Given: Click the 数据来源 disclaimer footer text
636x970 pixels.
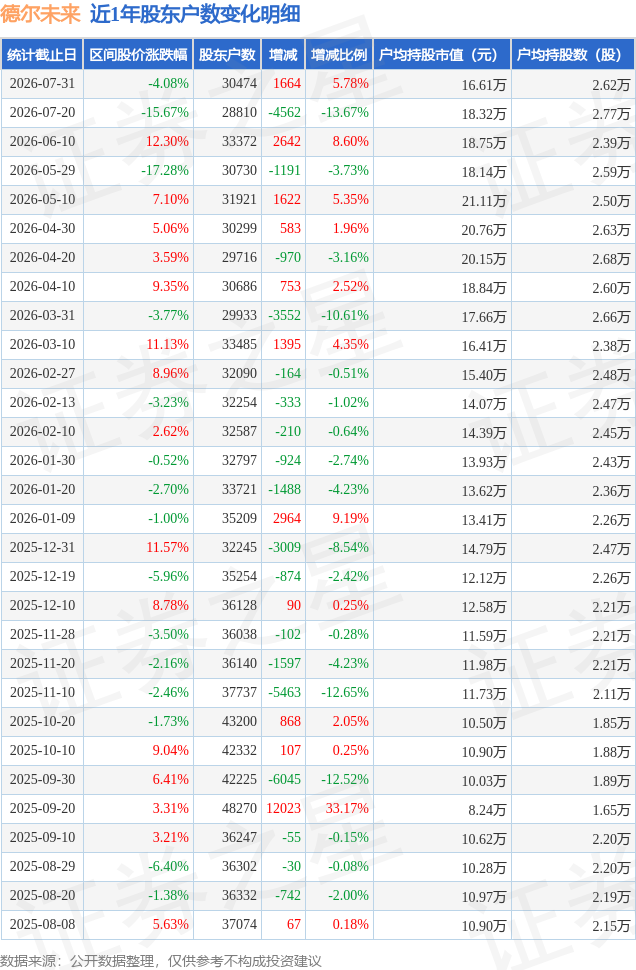Looking at the screenshot, I should click(161, 961).
